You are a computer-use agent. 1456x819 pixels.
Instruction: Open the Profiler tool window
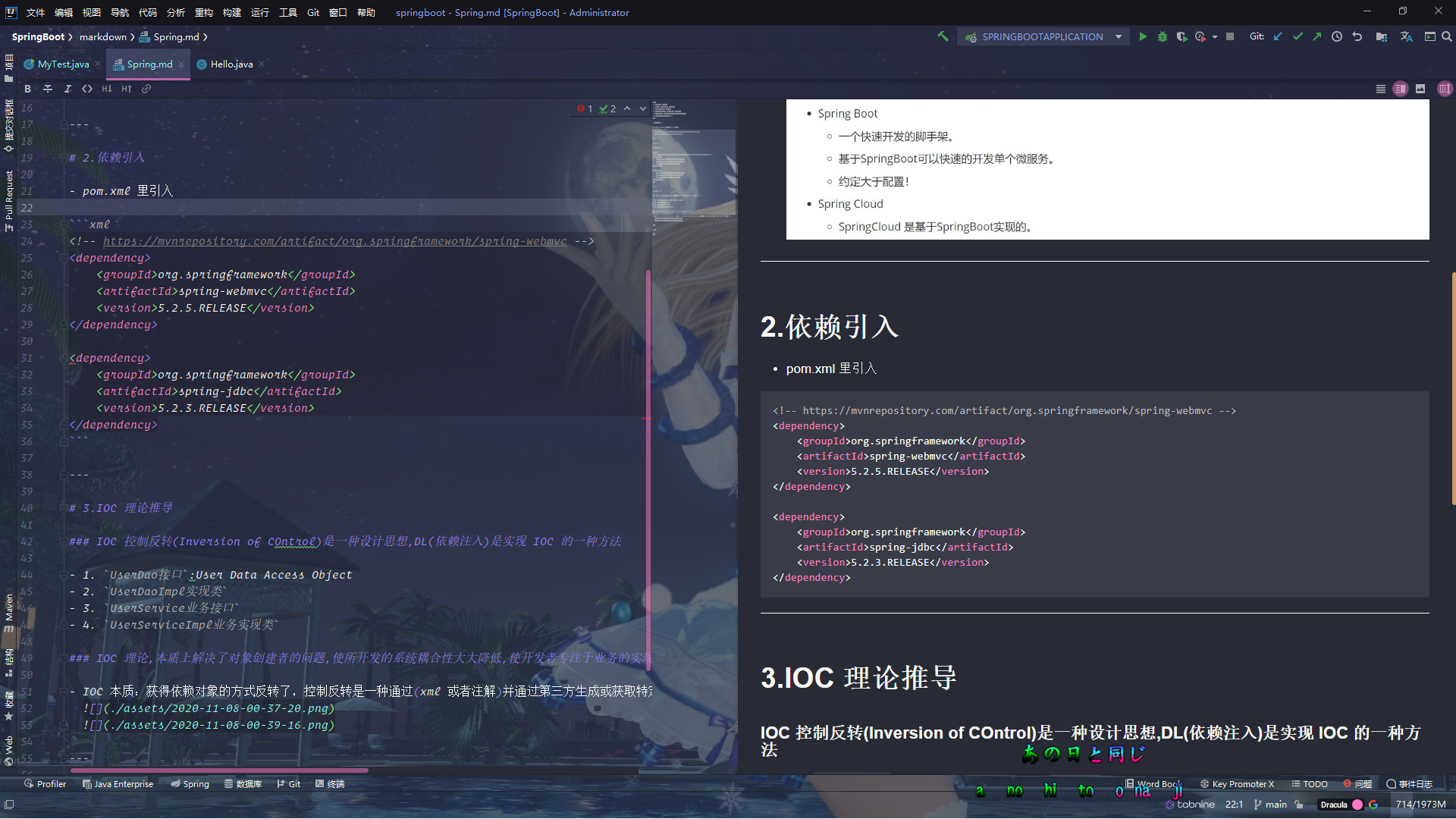coord(45,784)
